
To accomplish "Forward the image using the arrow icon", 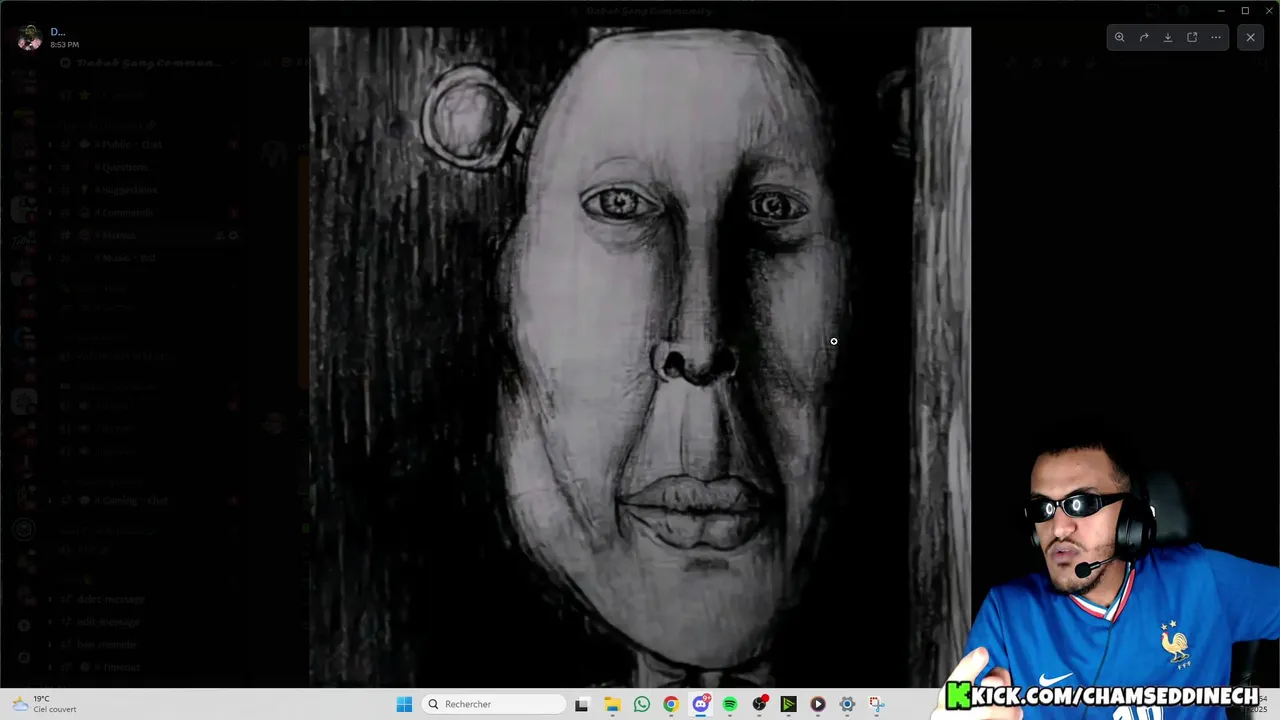I will (x=1144, y=38).
